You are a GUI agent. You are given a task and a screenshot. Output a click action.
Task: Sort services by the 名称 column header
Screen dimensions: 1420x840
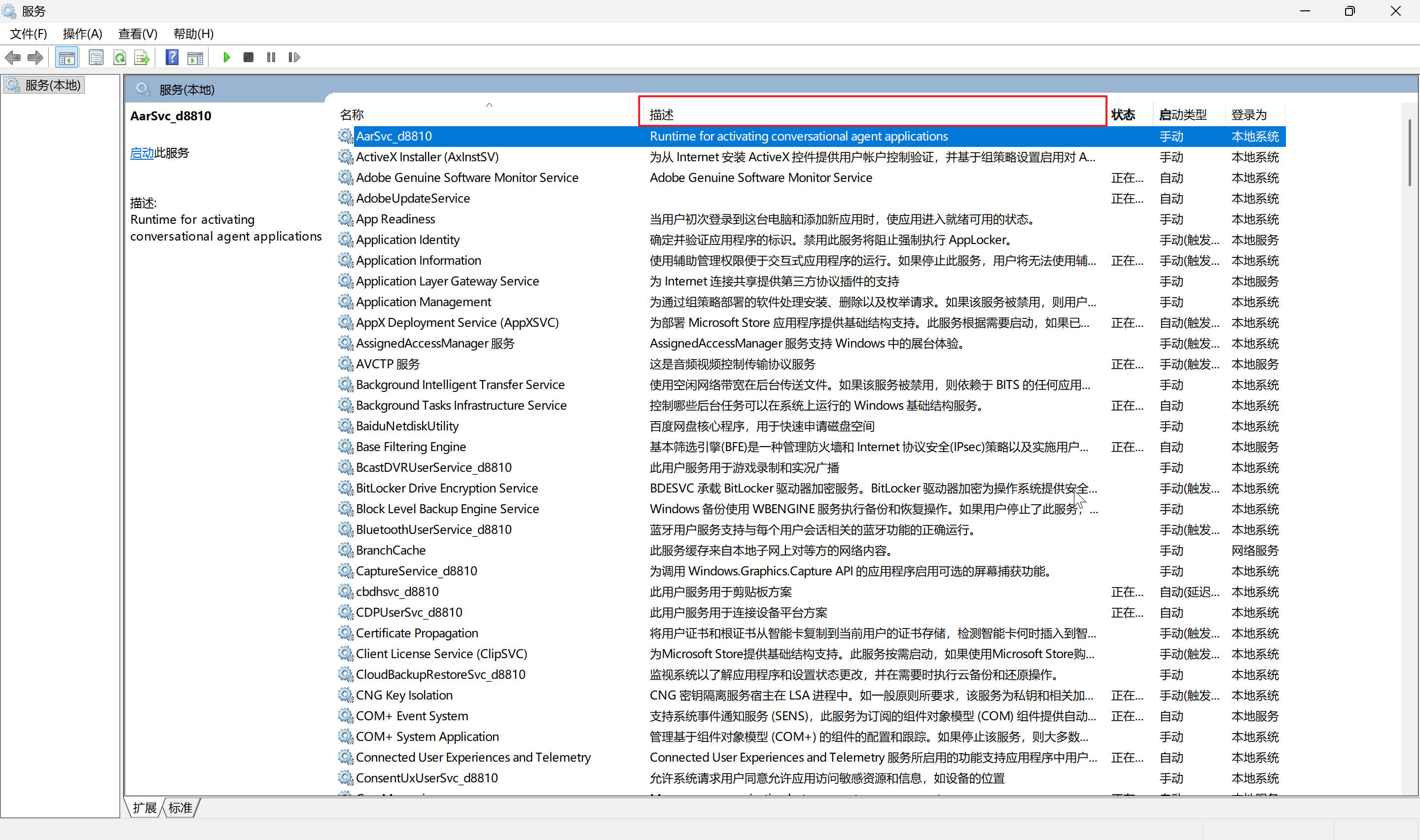pyautogui.click(x=352, y=115)
